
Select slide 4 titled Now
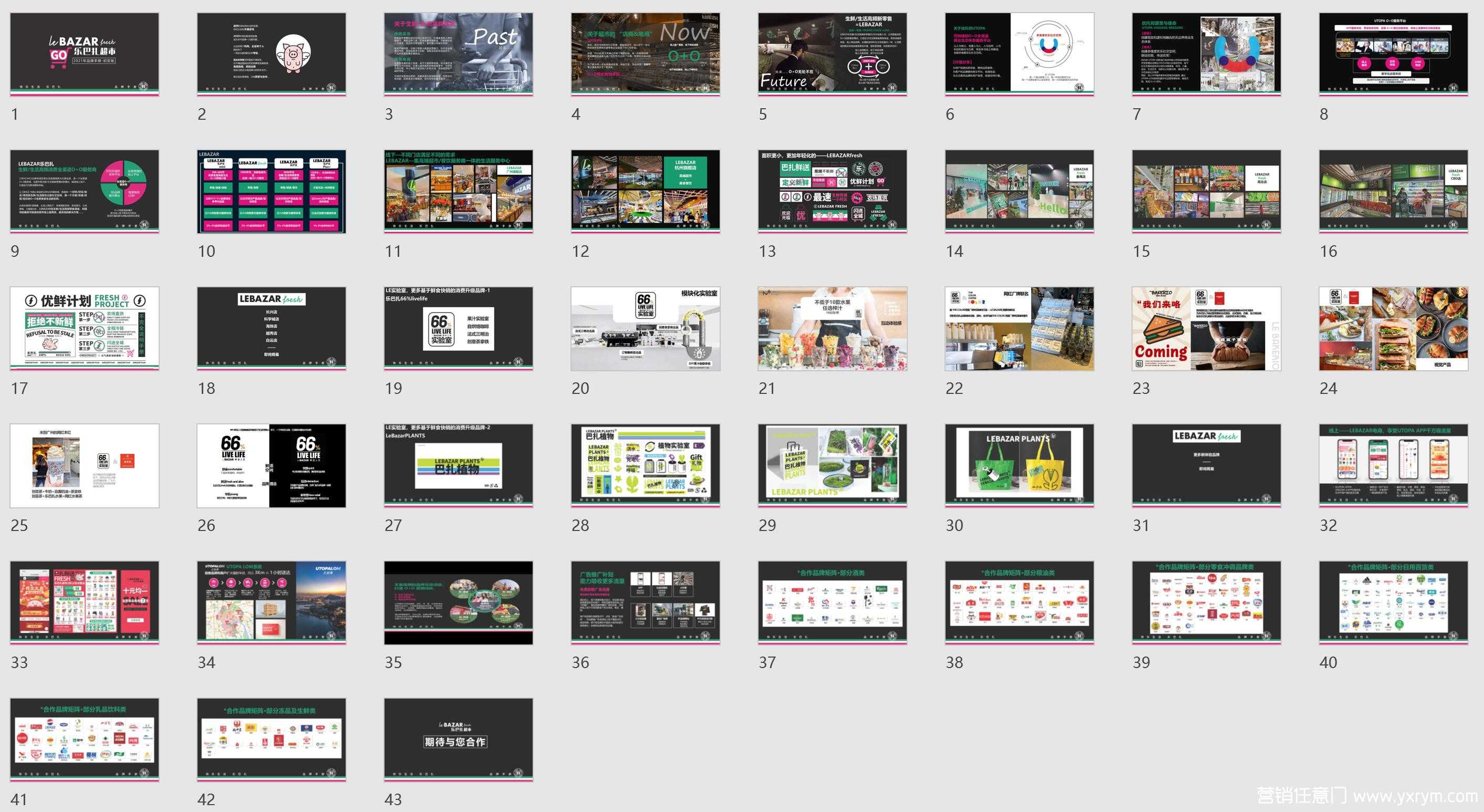(645, 54)
